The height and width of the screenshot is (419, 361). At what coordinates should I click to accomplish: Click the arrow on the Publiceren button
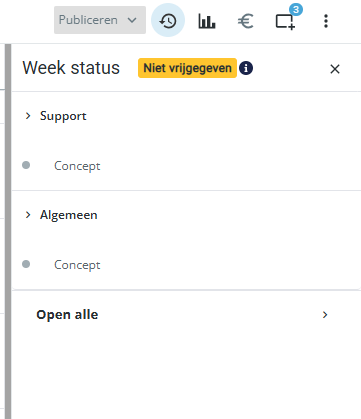pyautogui.click(x=132, y=20)
